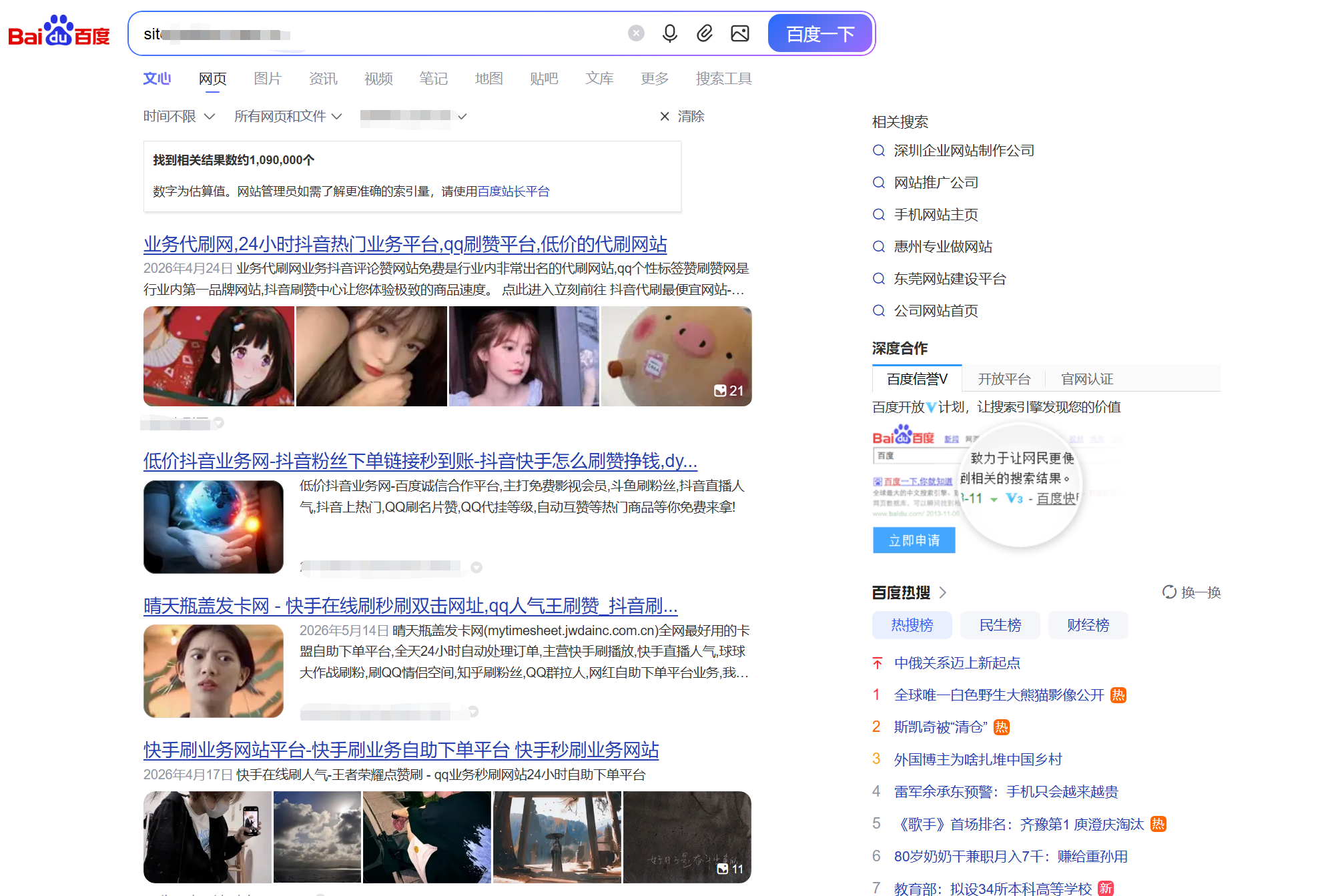This screenshot has width=1340, height=896.
Task: Open the dropdown icon below second result
Action: [x=476, y=567]
